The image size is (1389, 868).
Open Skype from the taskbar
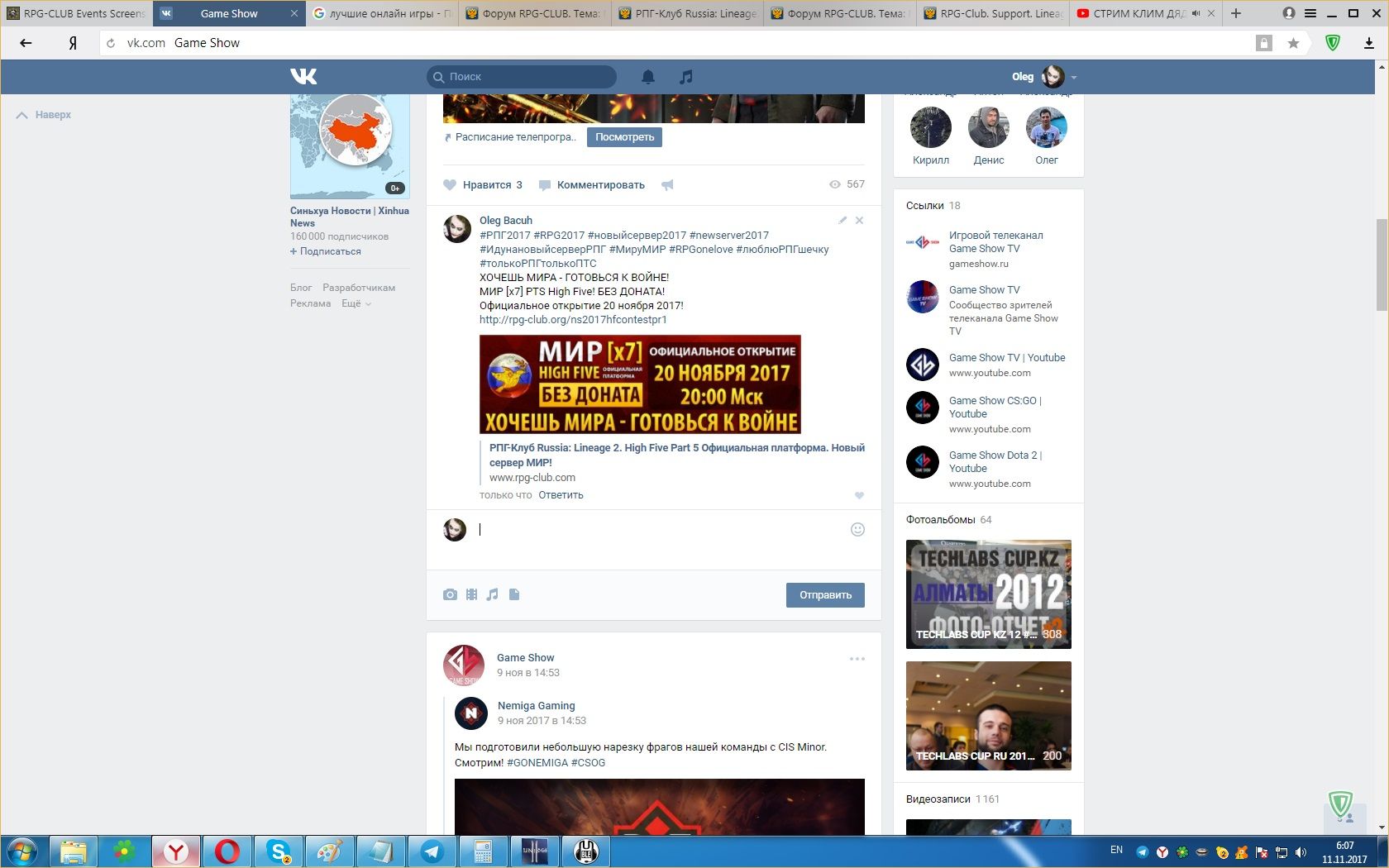coord(279,851)
